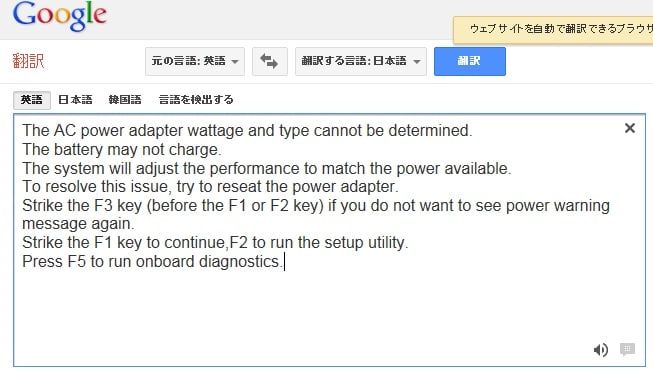Choose 言語を検出する detect language option
The image size is (653, 374).
coord(196,100)
